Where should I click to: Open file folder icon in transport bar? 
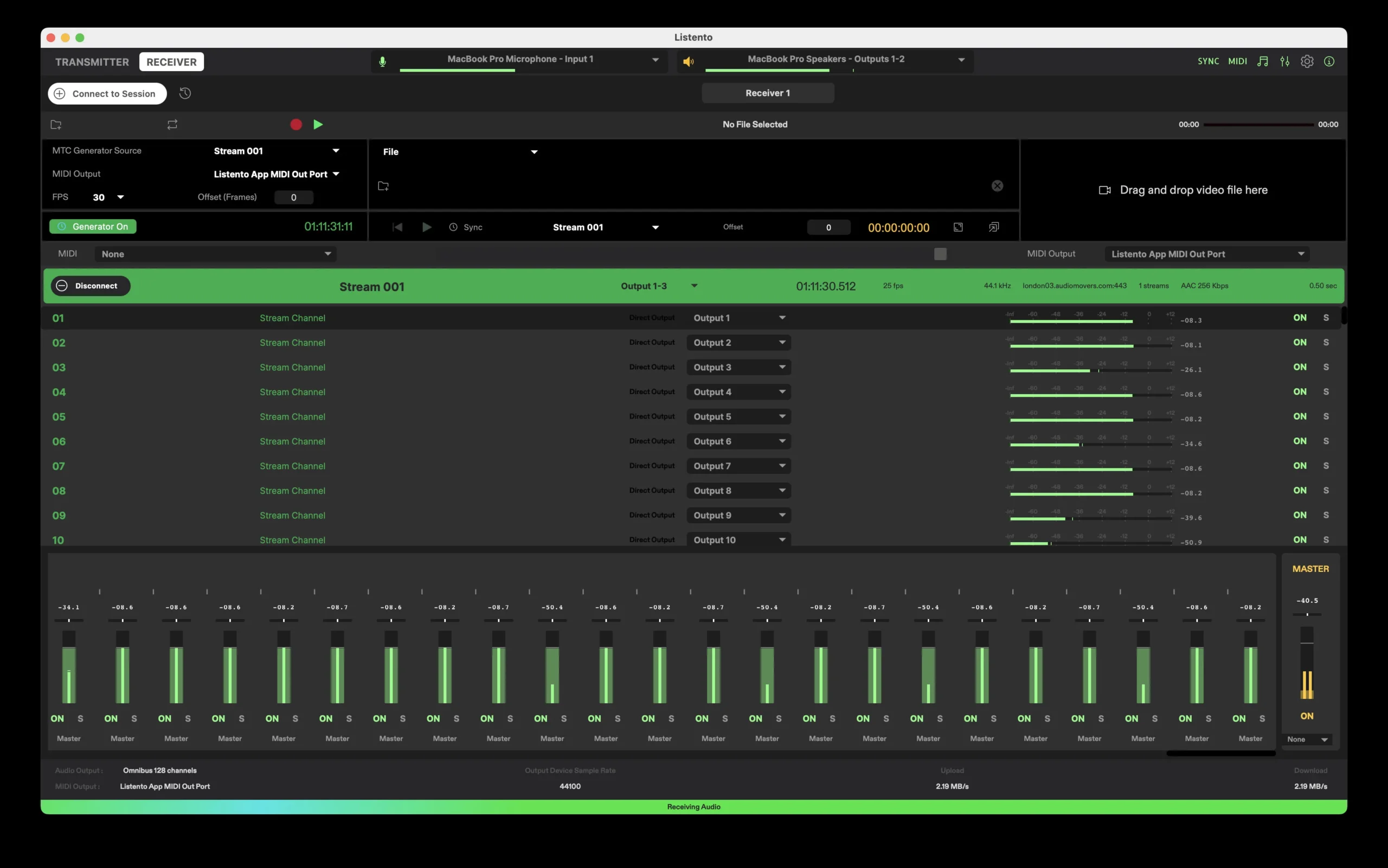(x=56, y=125)
